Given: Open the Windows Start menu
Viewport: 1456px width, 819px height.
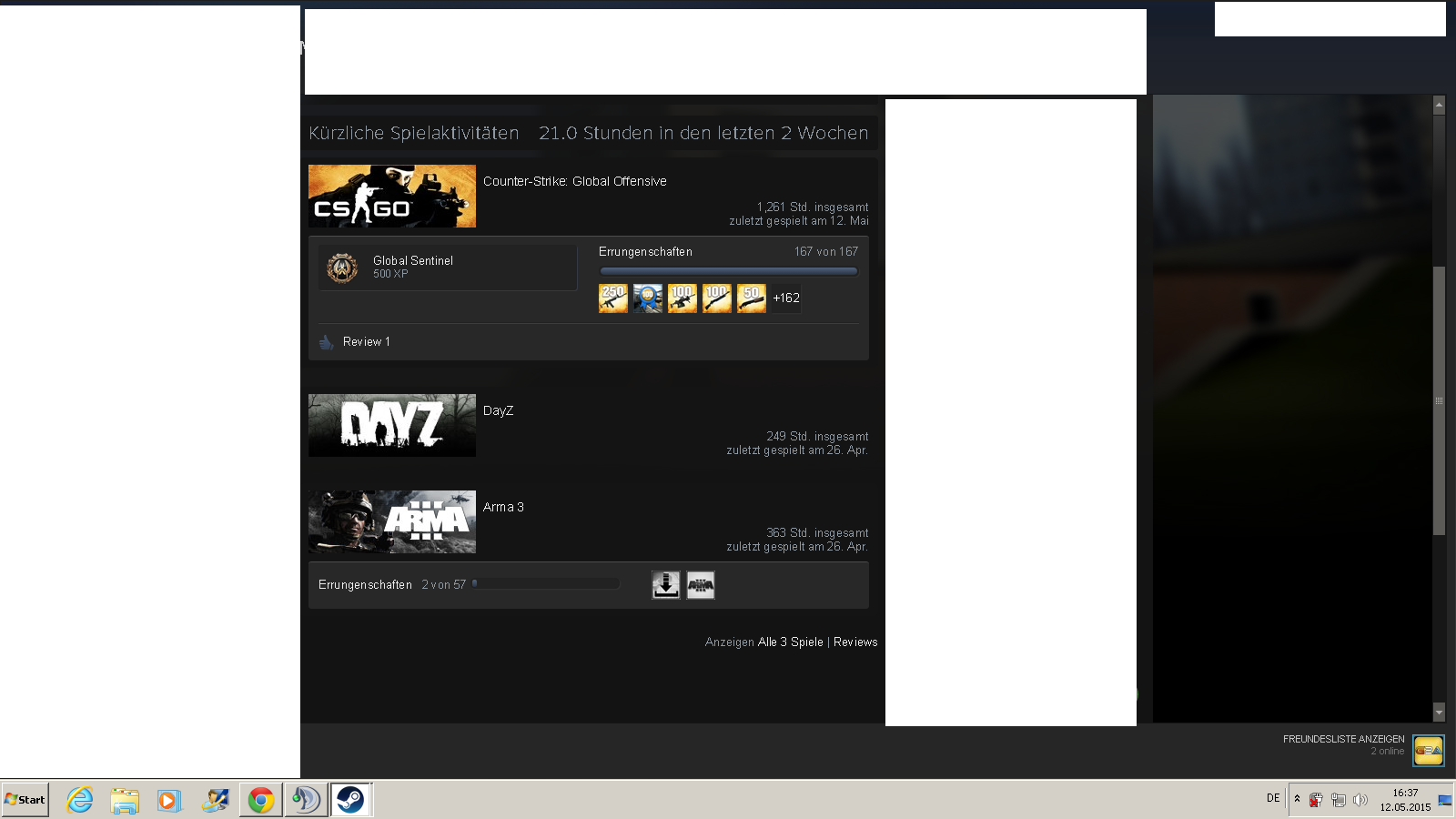Looking at the screenshot, I should tap(25, 800).
